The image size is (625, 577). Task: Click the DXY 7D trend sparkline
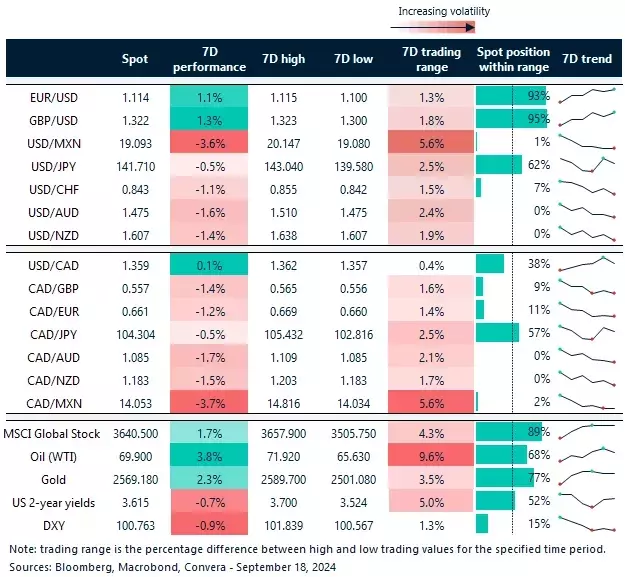(586, 524)
